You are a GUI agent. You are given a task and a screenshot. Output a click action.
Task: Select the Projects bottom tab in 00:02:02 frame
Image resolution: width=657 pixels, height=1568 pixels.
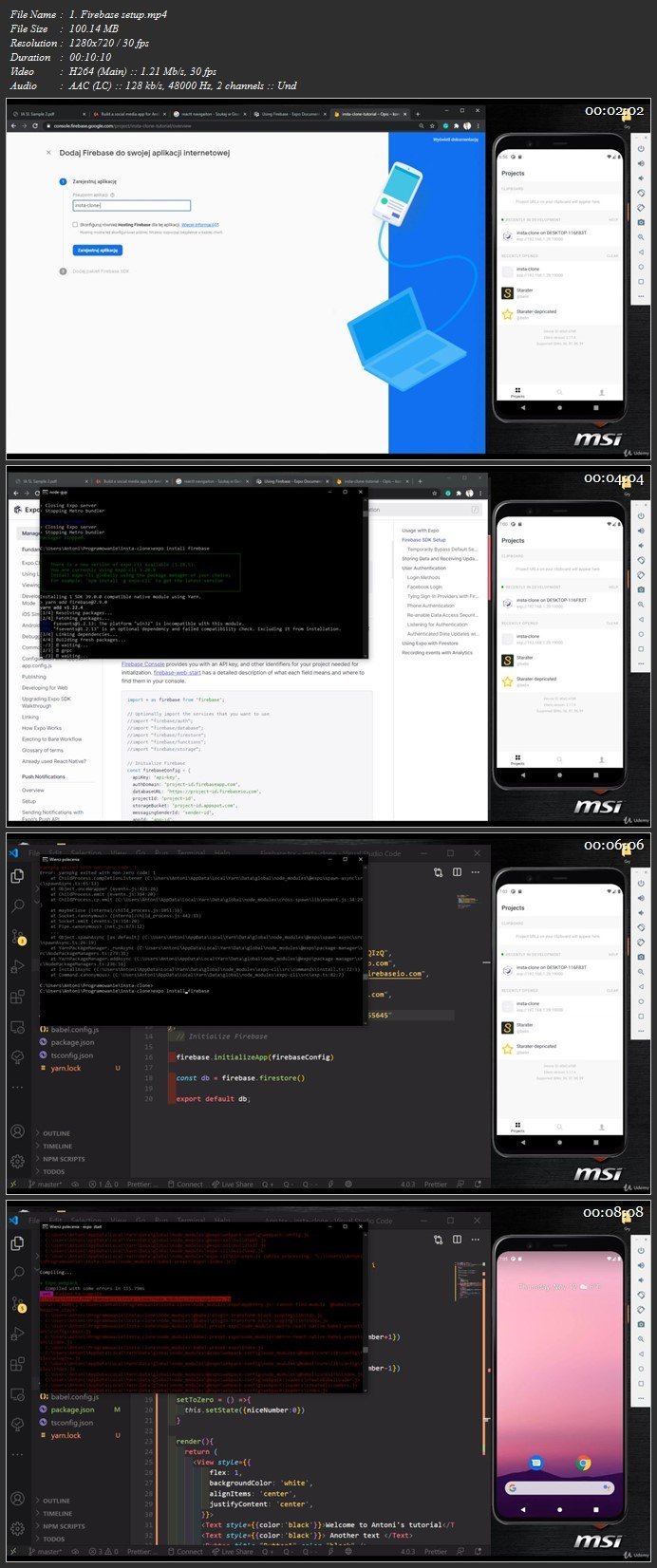(x=517, y=391)
